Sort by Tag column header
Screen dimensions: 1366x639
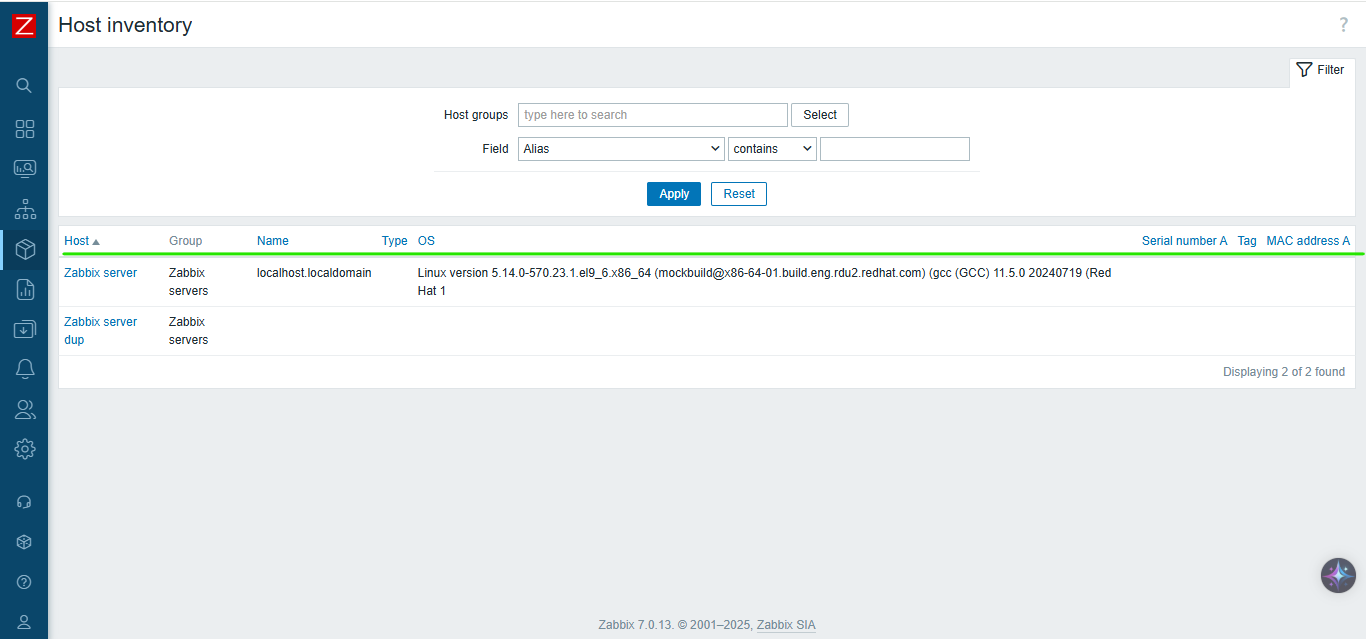point(1247,241)
